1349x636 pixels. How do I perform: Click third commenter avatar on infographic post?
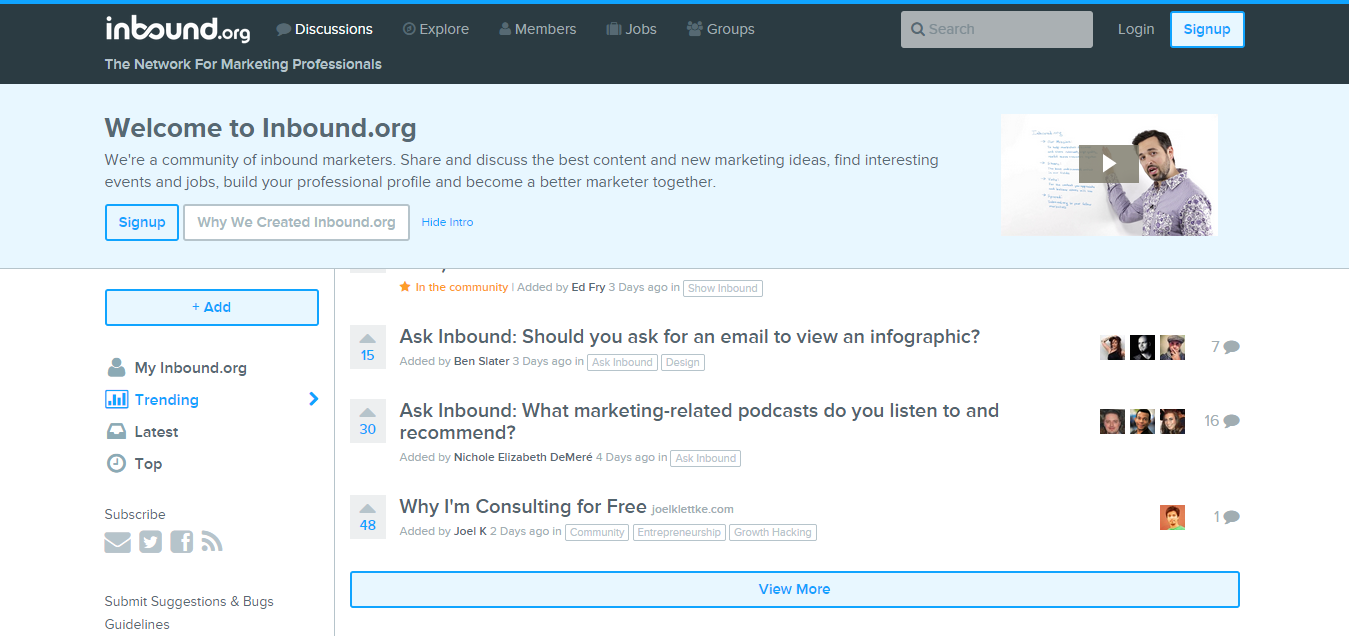click(x=1172, y=347)
